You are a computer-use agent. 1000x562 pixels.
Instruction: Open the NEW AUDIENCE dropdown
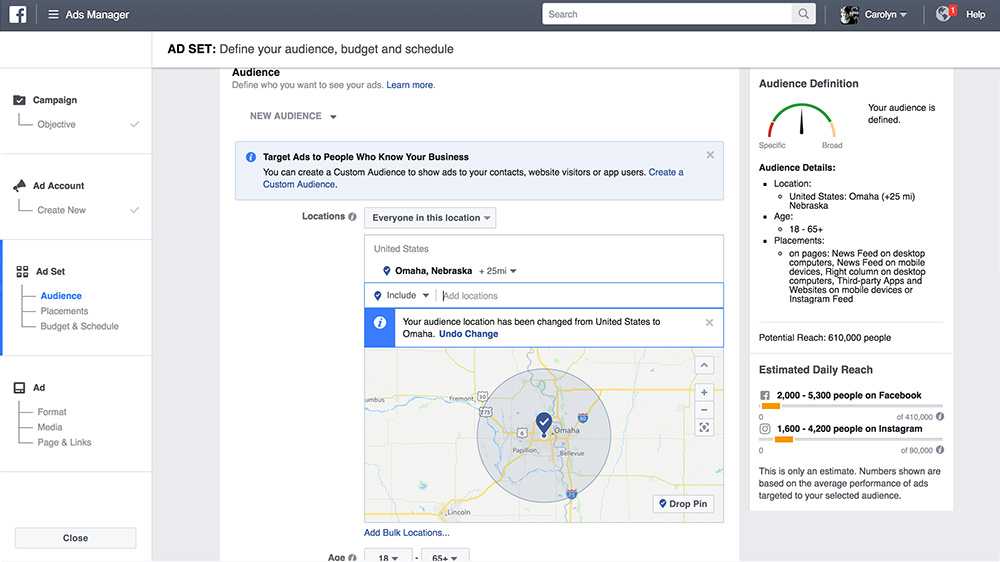(293, 116)
